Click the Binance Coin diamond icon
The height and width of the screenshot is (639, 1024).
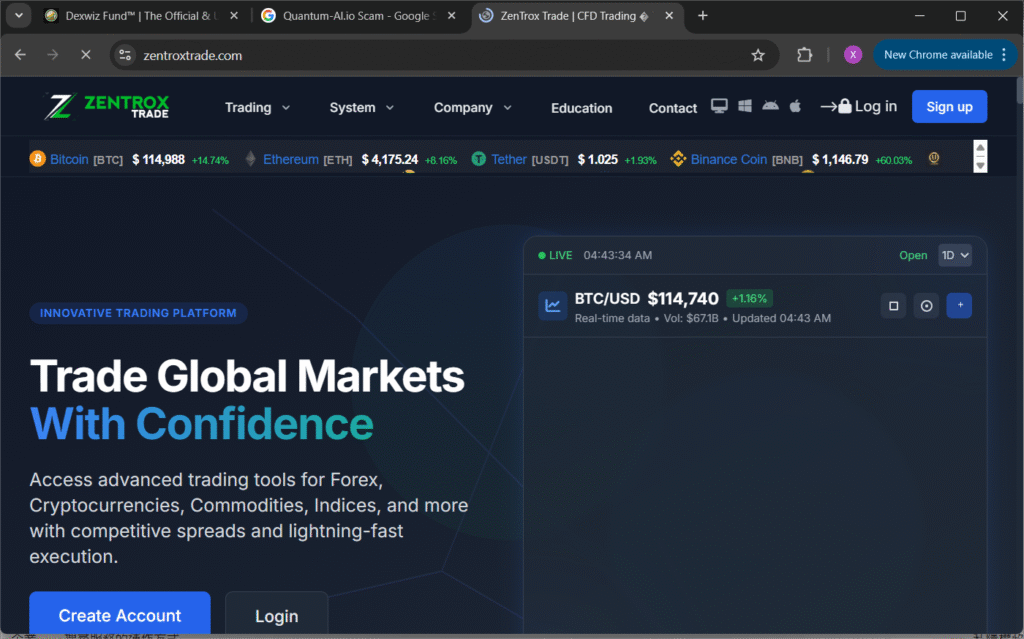[678, 159]
